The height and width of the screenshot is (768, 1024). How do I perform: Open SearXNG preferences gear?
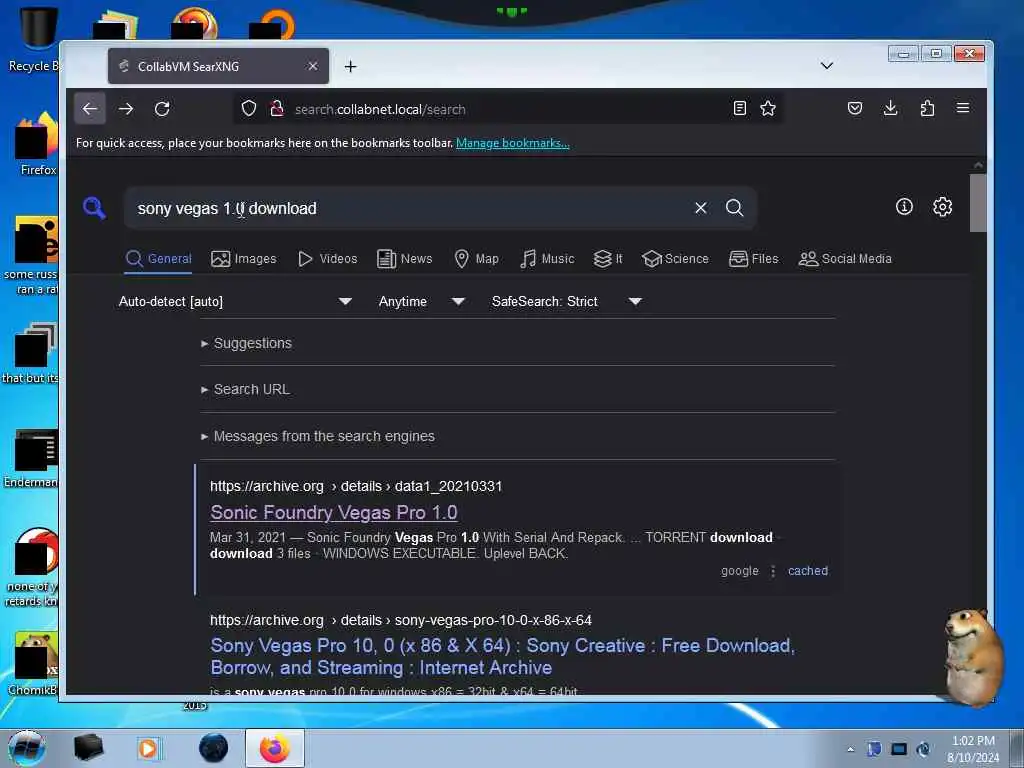(942, 207)
